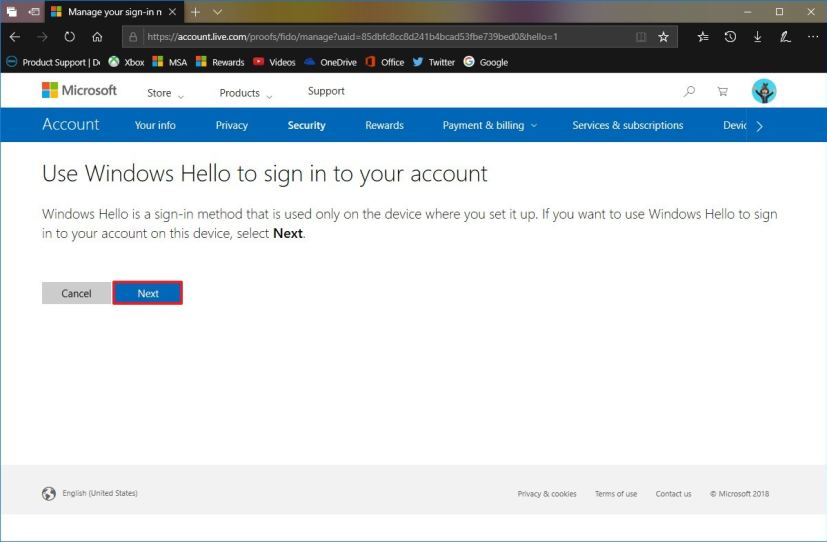Click the partially visible Devices tab
This screenshot has height=542, width=827.
pyautogui.click(x=735, y=125)
